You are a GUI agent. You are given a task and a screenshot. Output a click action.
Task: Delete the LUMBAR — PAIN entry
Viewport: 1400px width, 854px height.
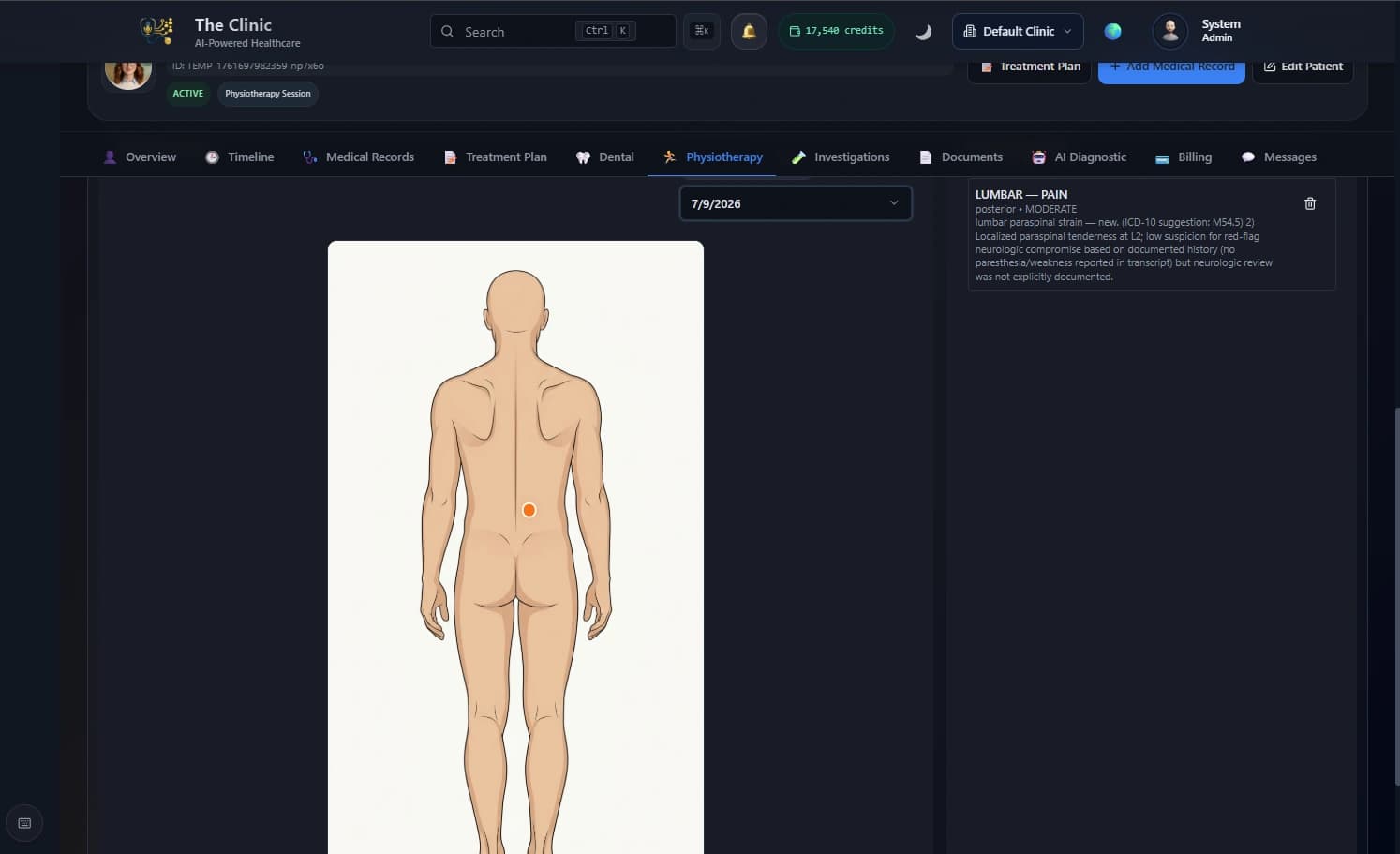click(x=1310, y=203)
